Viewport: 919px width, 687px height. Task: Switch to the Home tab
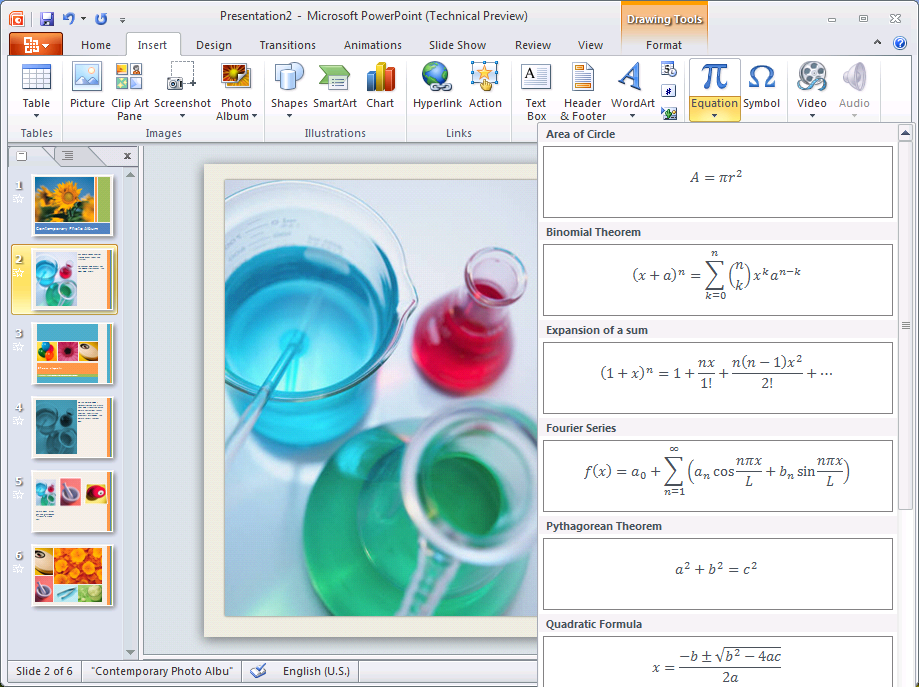(x=96, y=45)
